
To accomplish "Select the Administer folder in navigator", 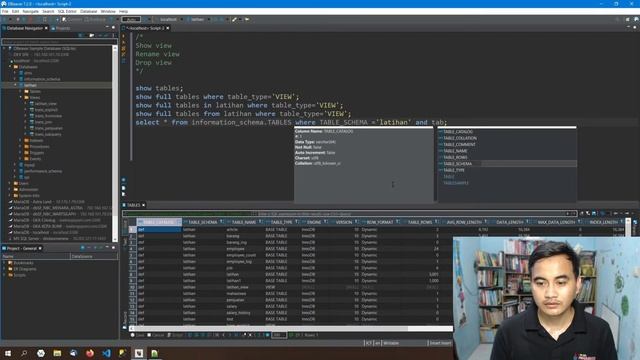I will 28,189.
